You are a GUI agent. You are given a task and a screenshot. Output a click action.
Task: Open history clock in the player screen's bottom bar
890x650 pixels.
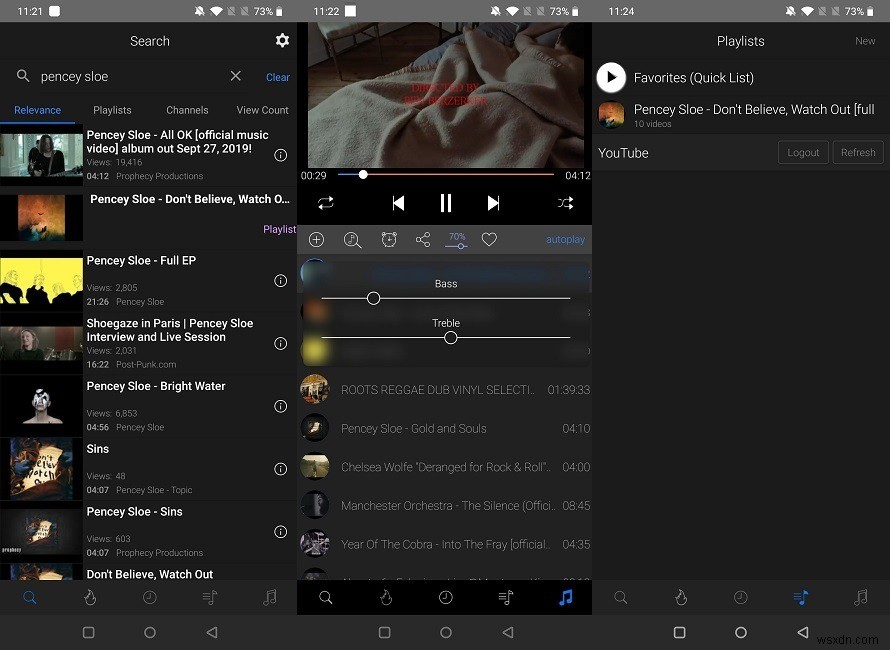(446, 597)
